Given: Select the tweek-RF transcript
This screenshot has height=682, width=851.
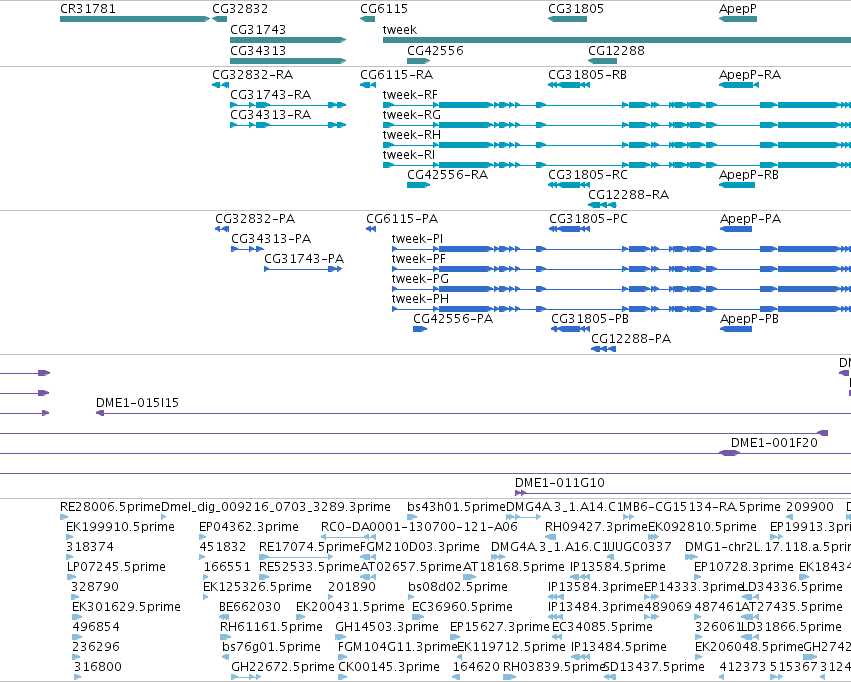Looking at the screenshot, I should click(617, 105).
